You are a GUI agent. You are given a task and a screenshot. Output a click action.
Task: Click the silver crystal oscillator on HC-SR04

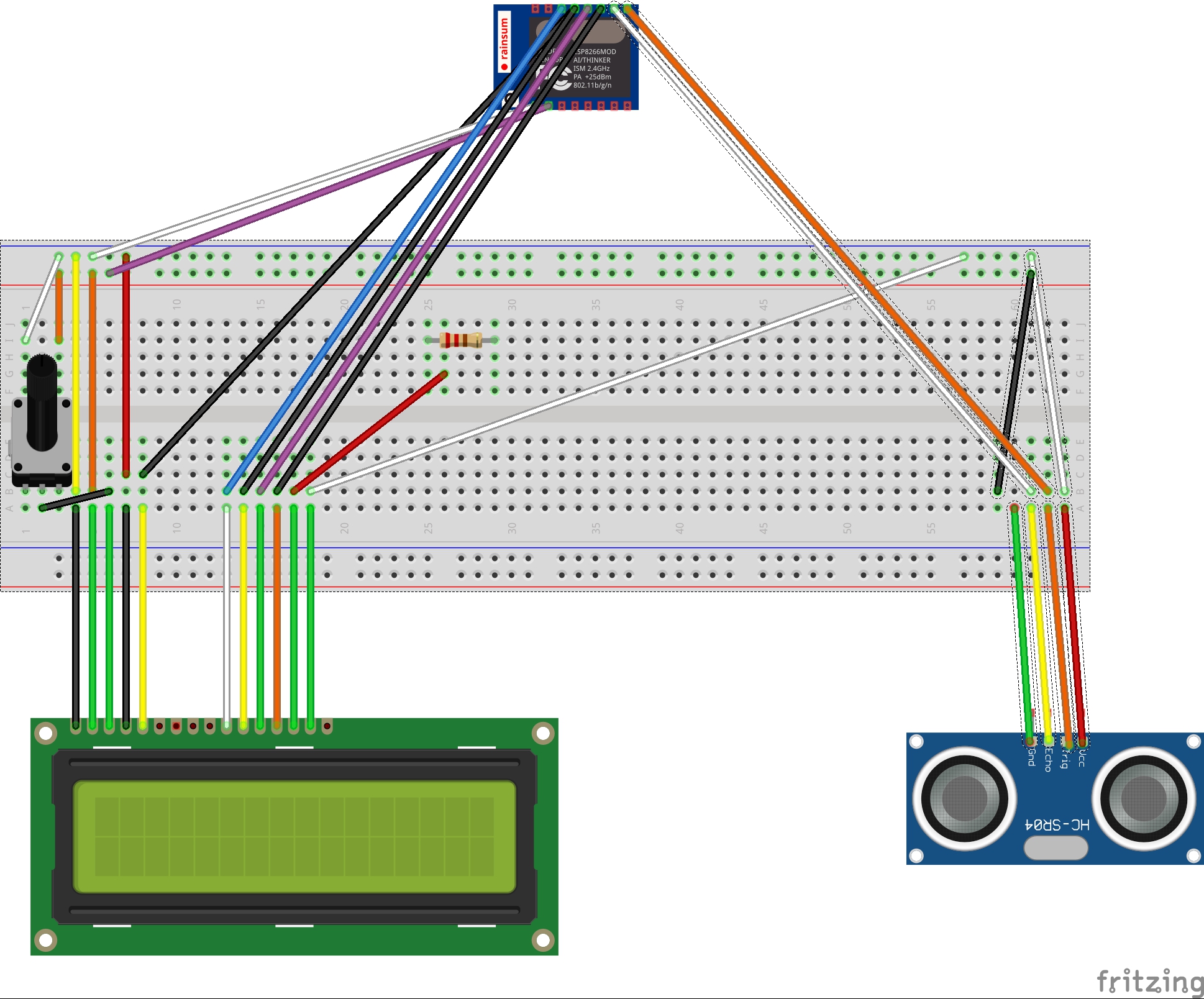click(x=1056, y=847)
